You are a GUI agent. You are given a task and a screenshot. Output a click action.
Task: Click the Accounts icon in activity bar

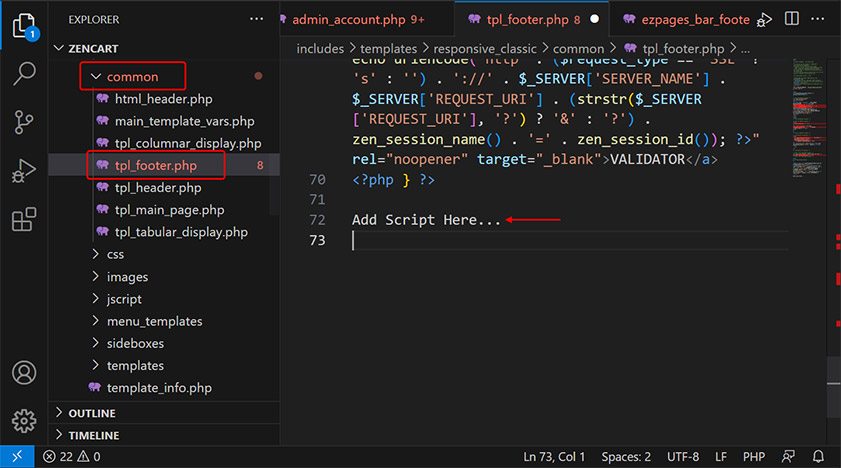tap(24, 373)
